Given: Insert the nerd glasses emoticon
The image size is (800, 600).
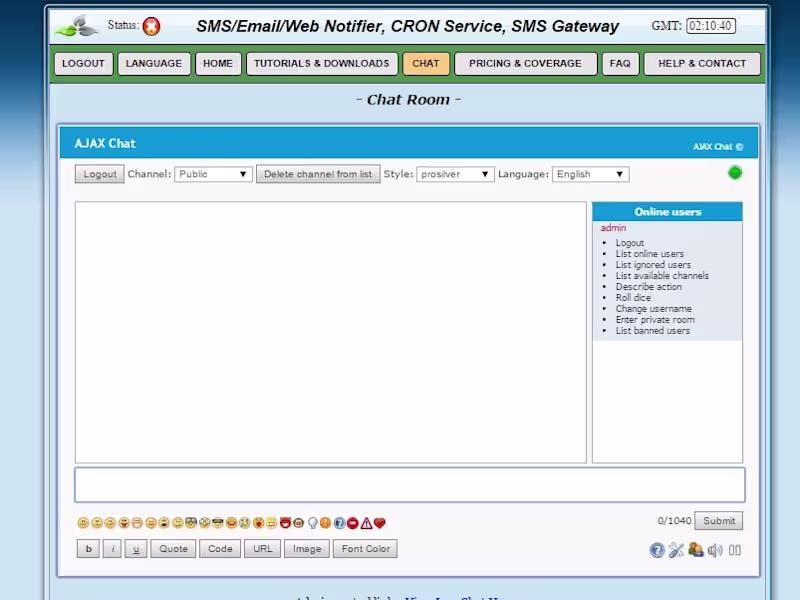Looking at the screenshot, I should point(191,523).
